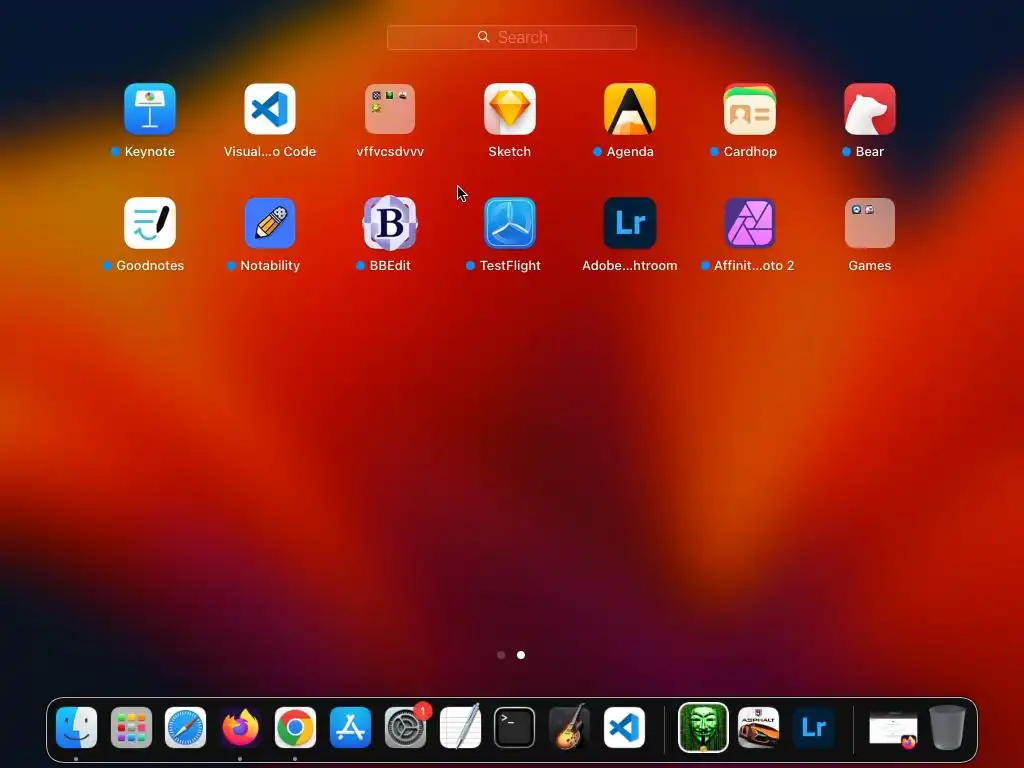Launch the Sketch app
1024x768 pixels.
point(510,109)
